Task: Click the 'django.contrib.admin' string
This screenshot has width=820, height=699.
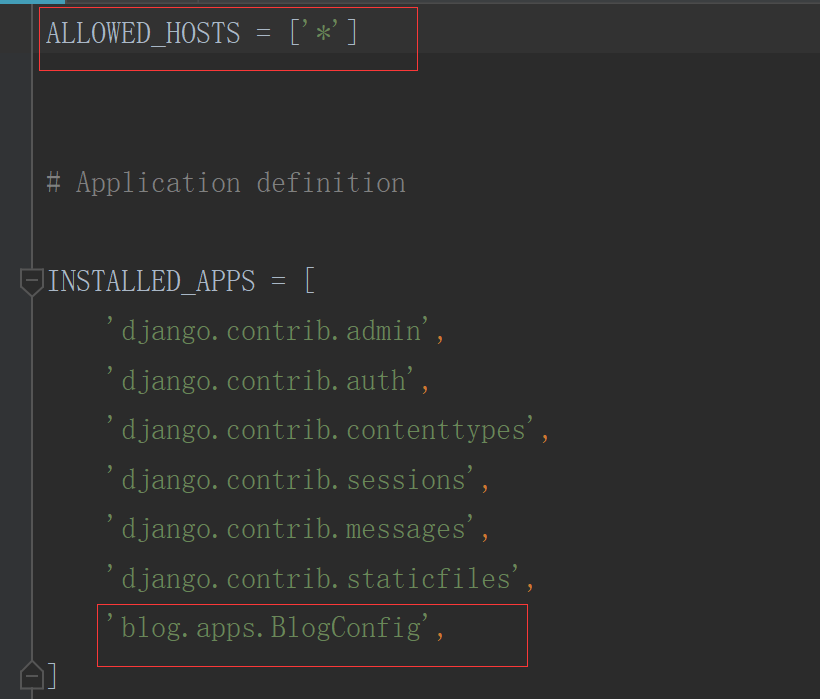Action: tap(268, 331)
